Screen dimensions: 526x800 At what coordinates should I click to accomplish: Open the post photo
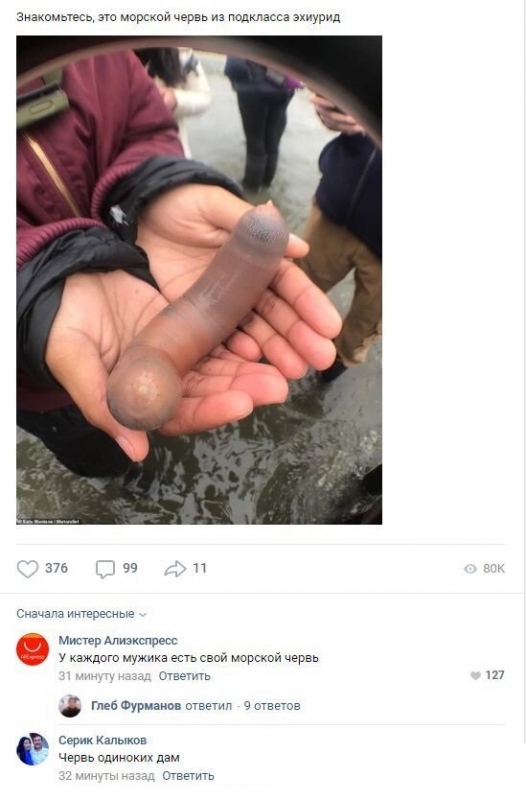tap(199, 280)
